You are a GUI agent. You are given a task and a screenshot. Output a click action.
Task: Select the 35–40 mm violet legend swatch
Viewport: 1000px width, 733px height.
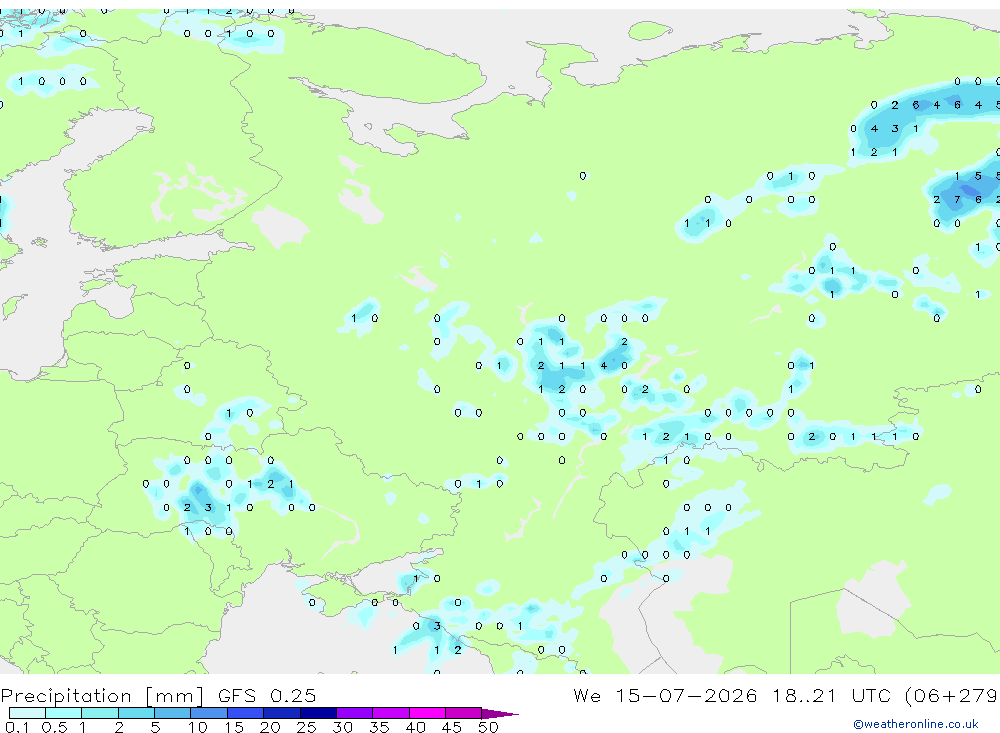(x=391, y=713)
